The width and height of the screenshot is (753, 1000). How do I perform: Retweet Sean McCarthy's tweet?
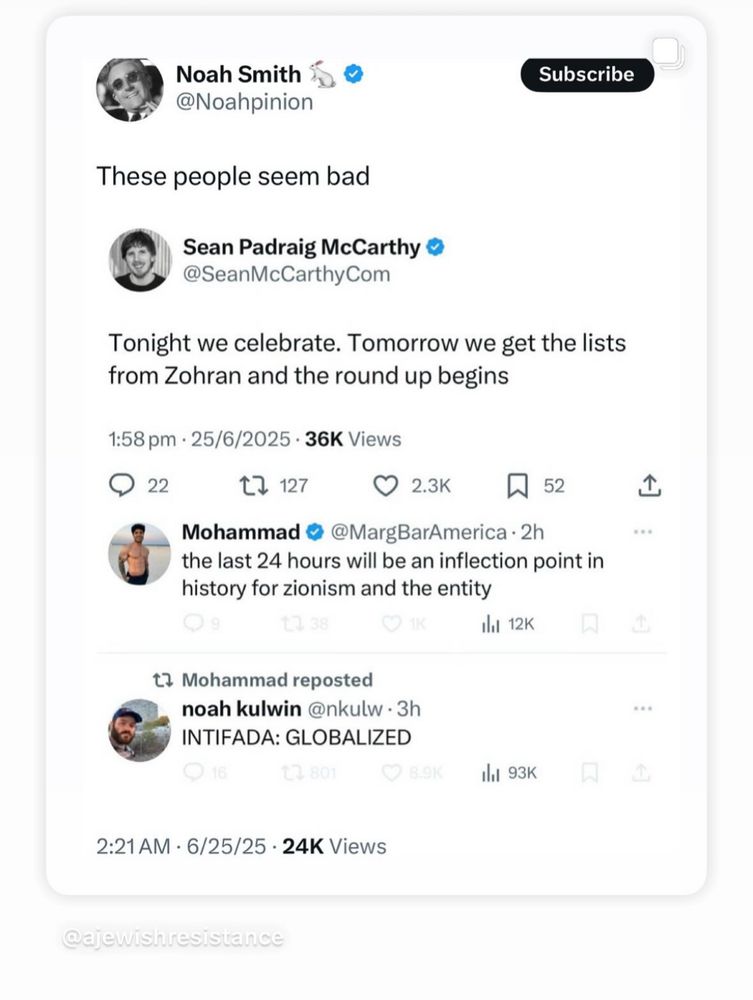(252, 486)
